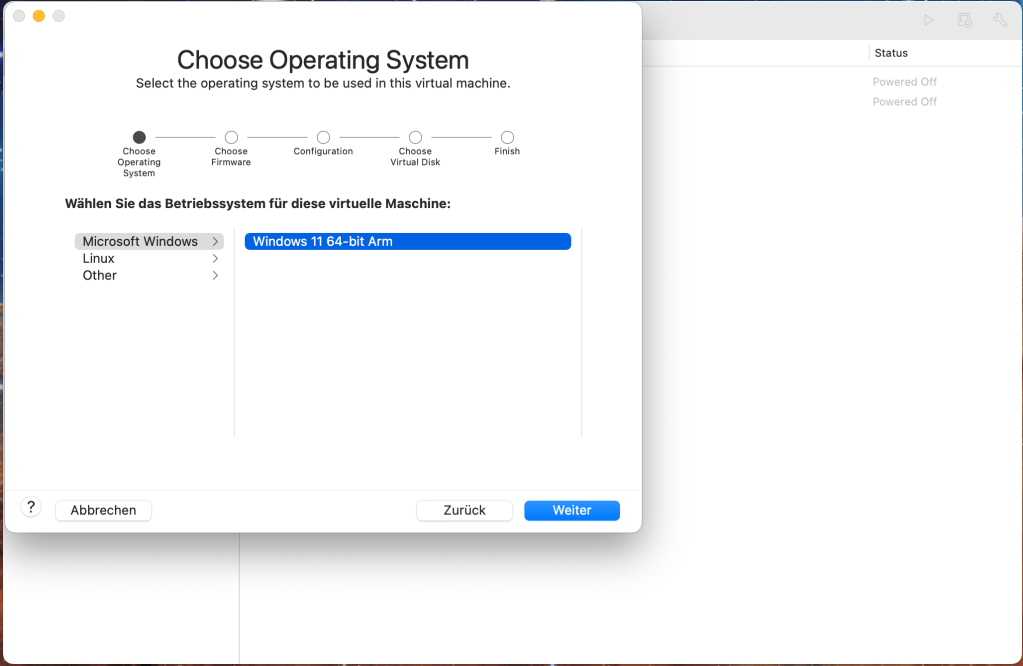Expand the Linux category chevron

pyautogui.click(x=215, y=258)
